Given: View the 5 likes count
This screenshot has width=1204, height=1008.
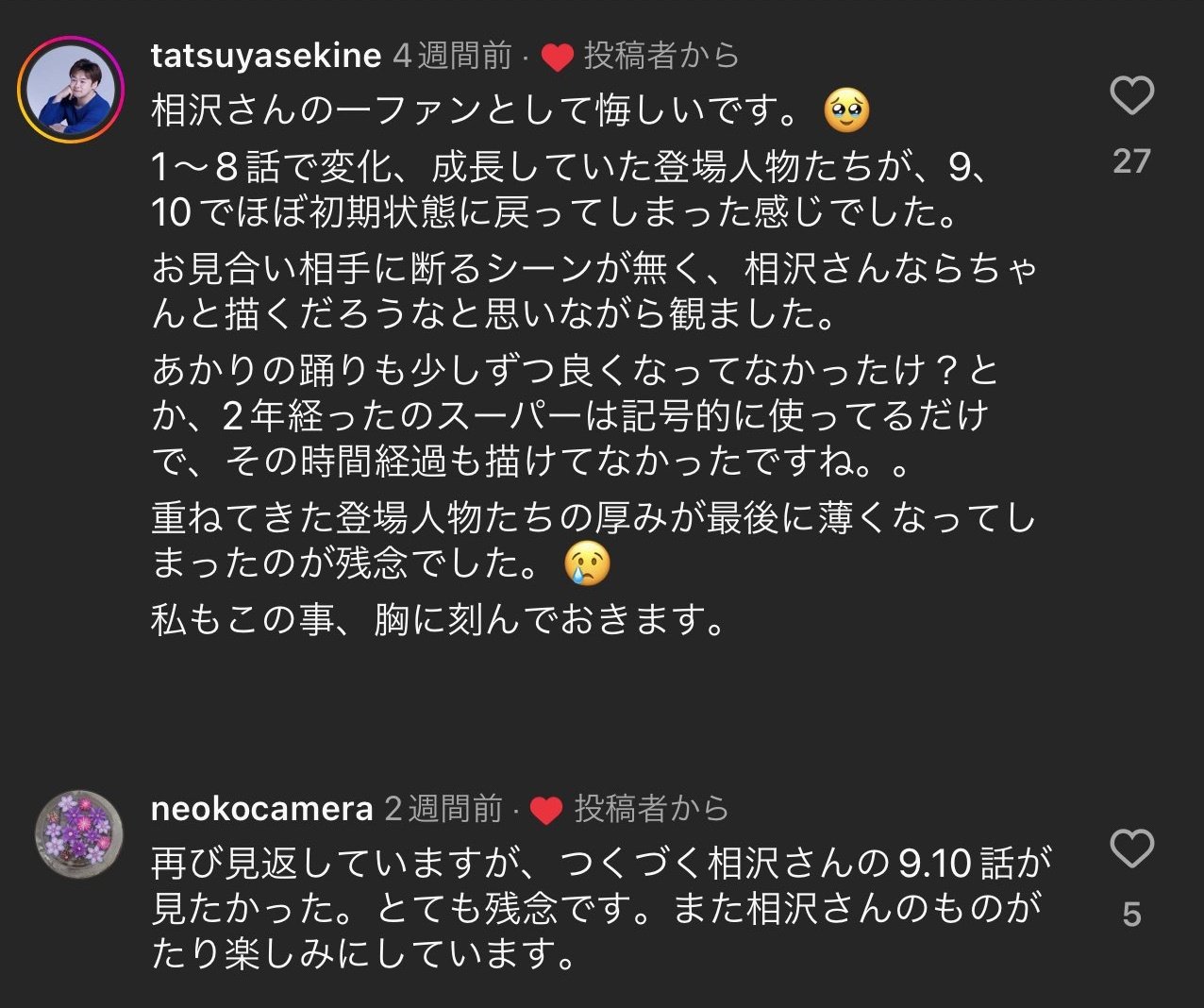Looking at the screenshot, I should tap(1131, 914).
